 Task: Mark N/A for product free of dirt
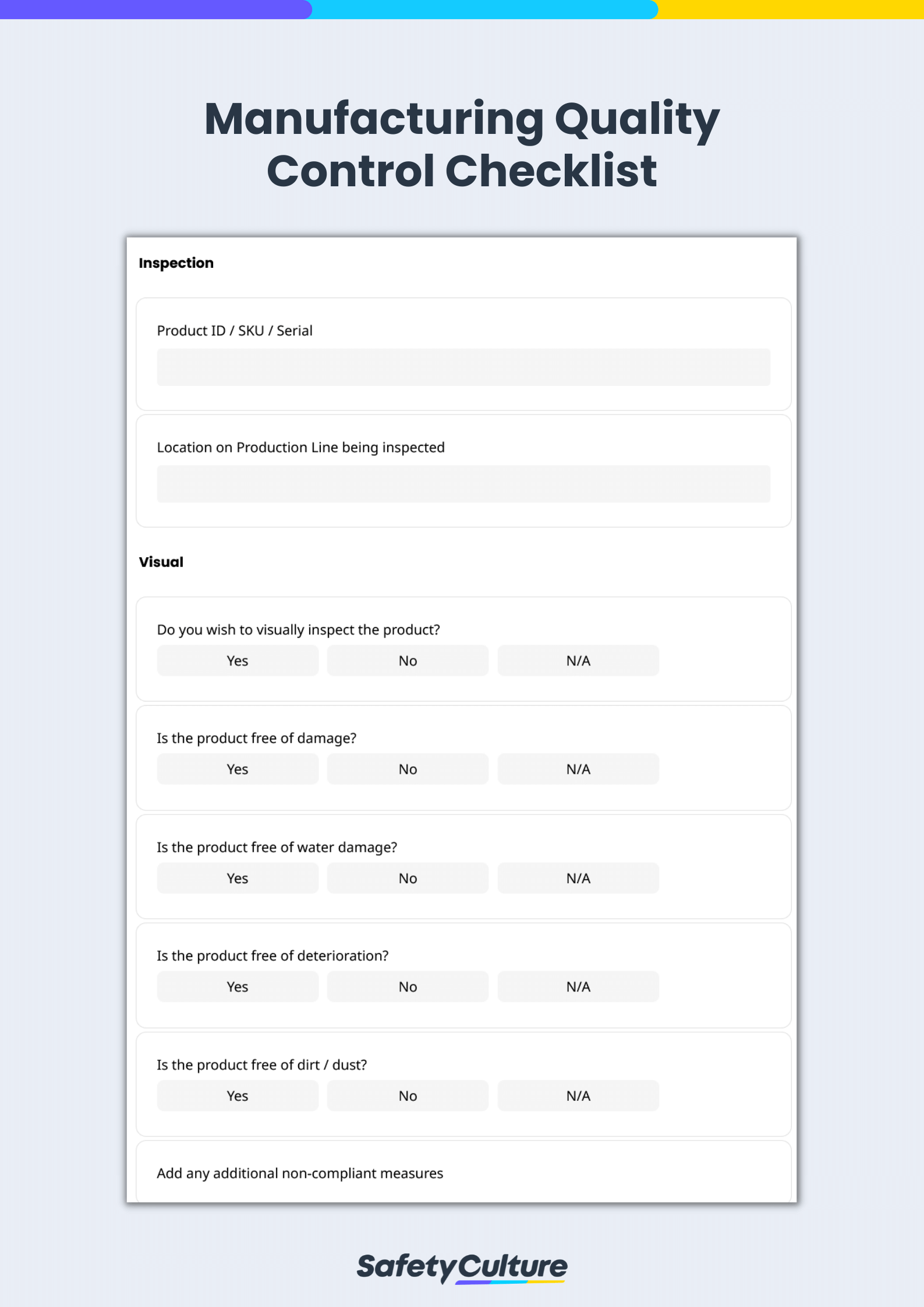(578, 1096)
